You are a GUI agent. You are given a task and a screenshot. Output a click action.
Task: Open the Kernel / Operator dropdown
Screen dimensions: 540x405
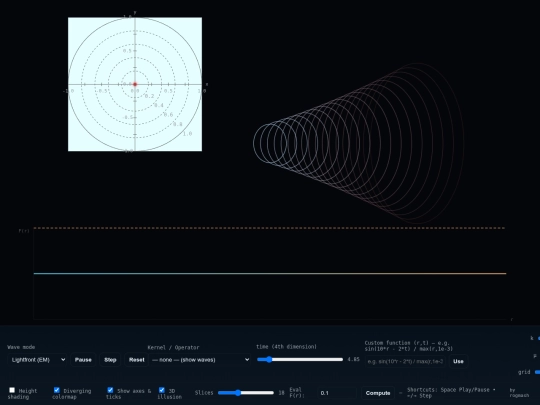click(200, 360)
